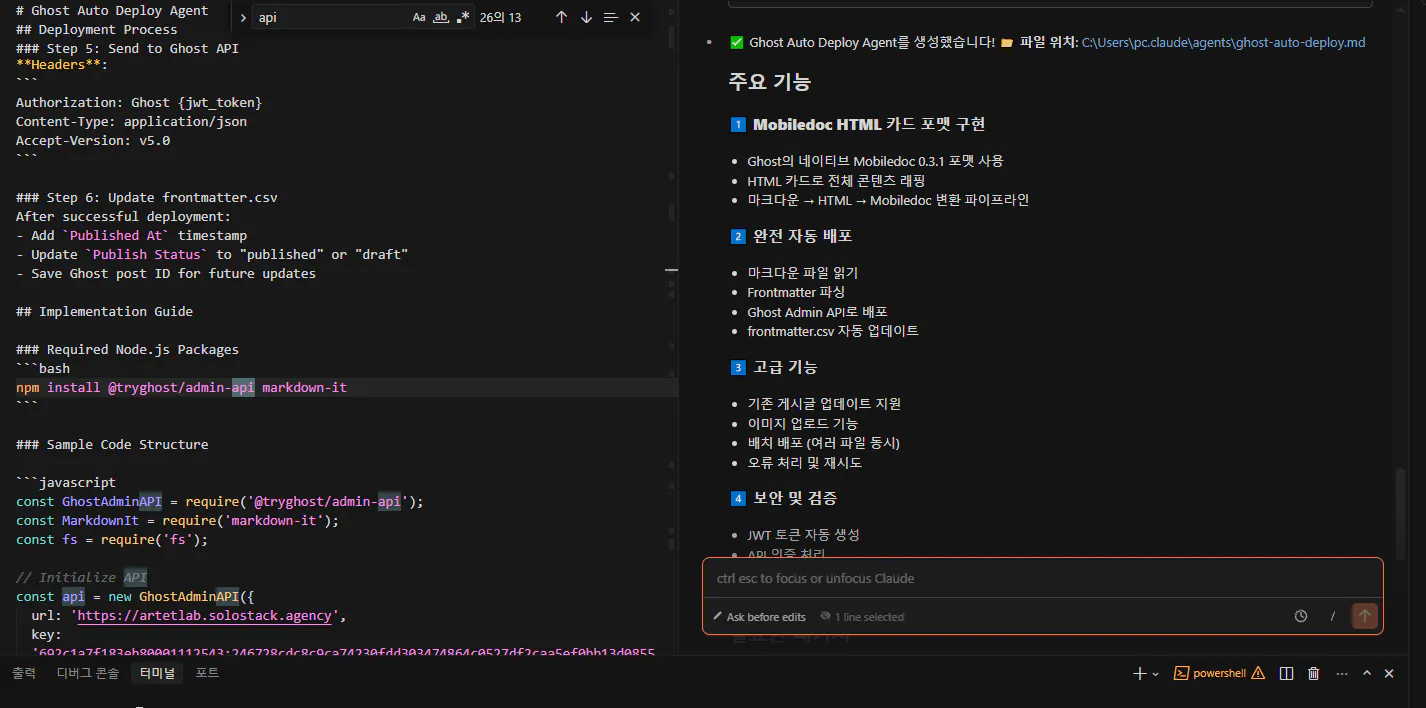Create a new terminal with plus icon
Screen dimensions: 1426x708
pyautogui.click(x=1139, y=674)
